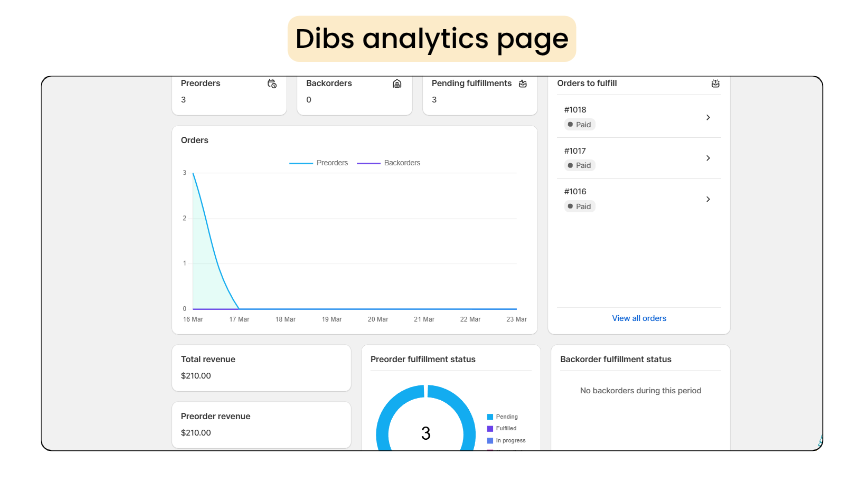
Task: Click the Total revenue $210.00 value
Action: (196, 376)
